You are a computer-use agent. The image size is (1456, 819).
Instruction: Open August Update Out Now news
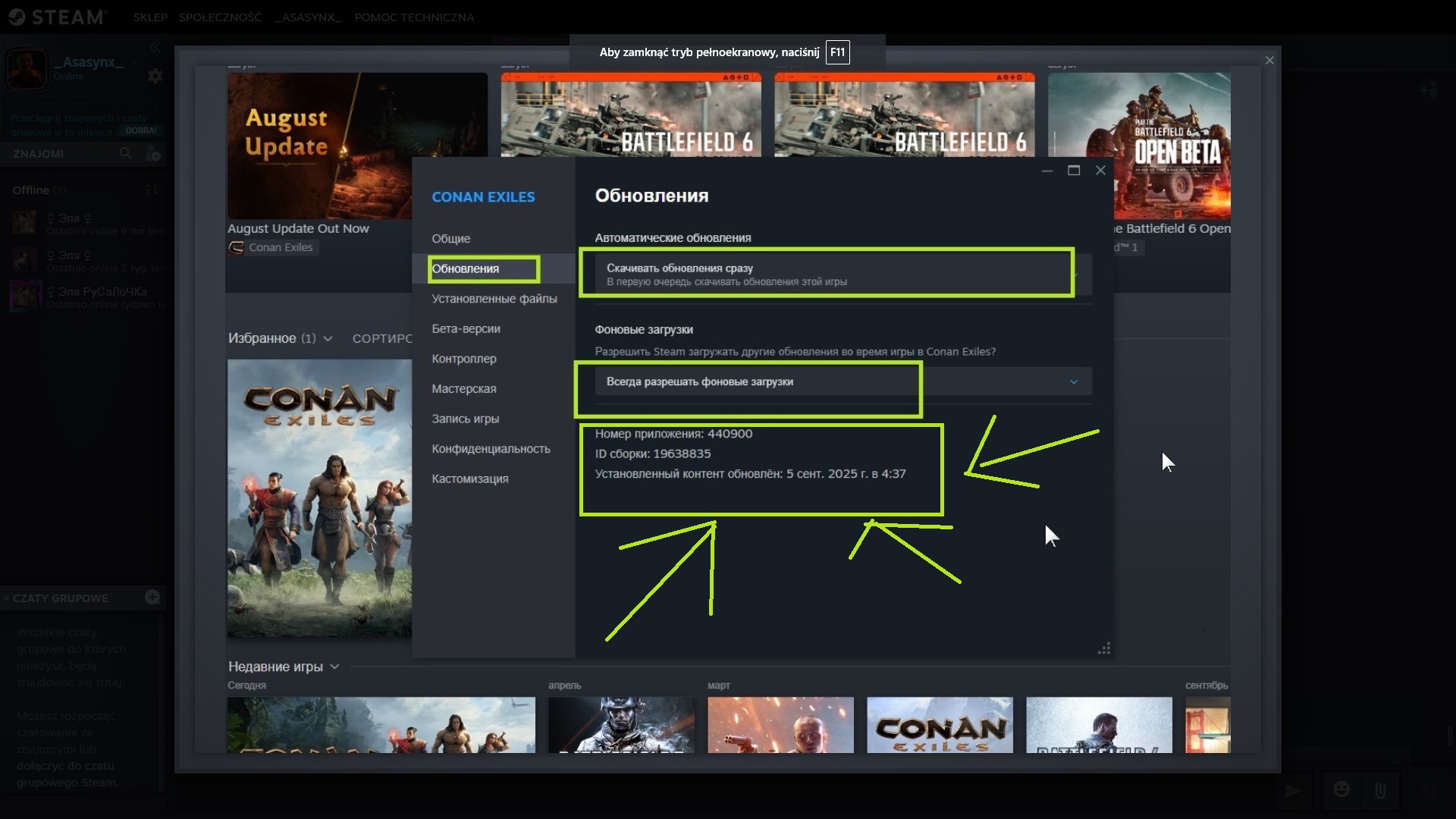click(298, 228)
